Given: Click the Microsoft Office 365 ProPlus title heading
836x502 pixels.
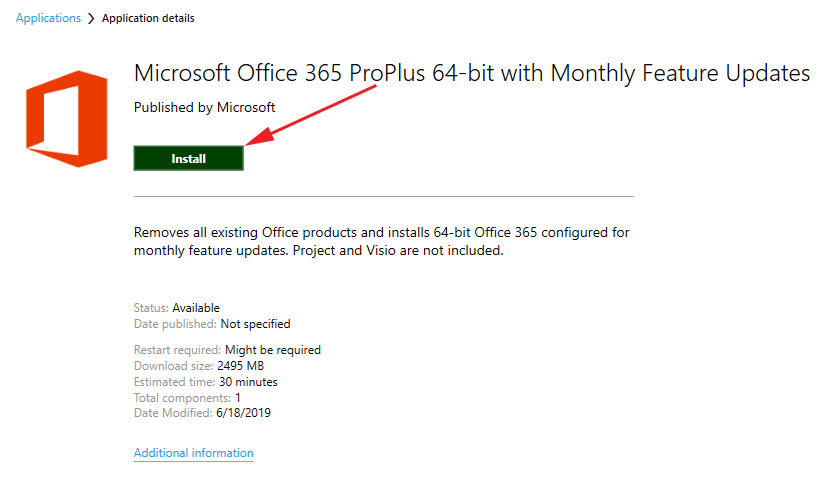Looking at the screenshot, I should [472, 74].
